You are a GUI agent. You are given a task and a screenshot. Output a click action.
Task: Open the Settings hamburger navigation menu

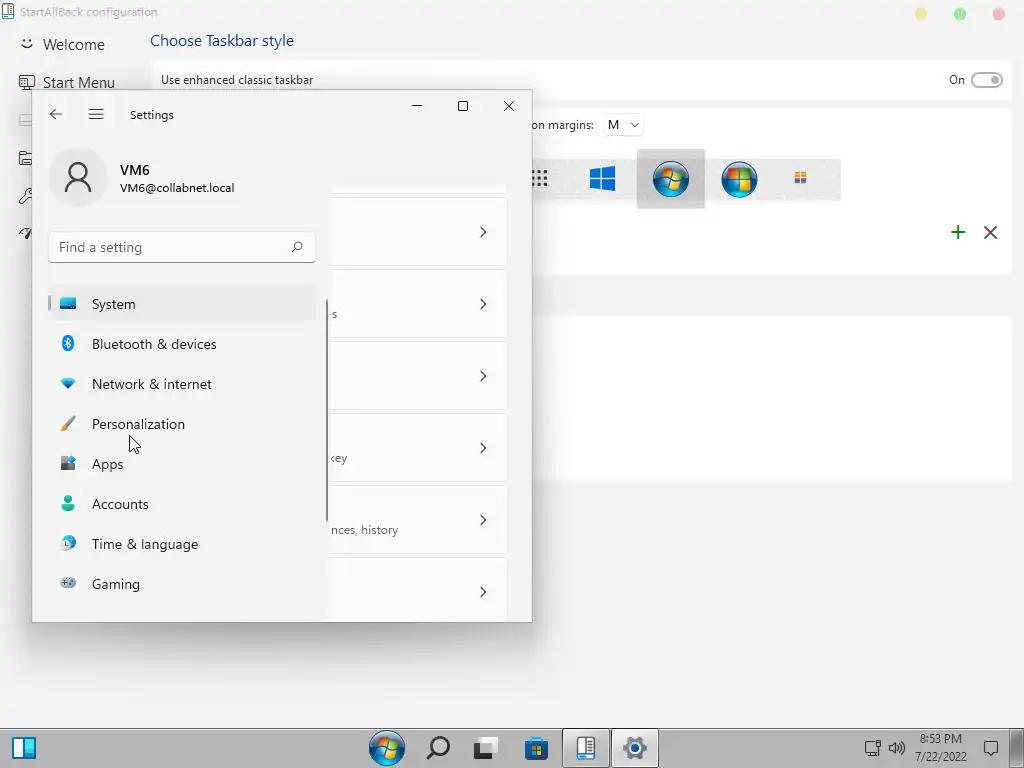point(96,114)
